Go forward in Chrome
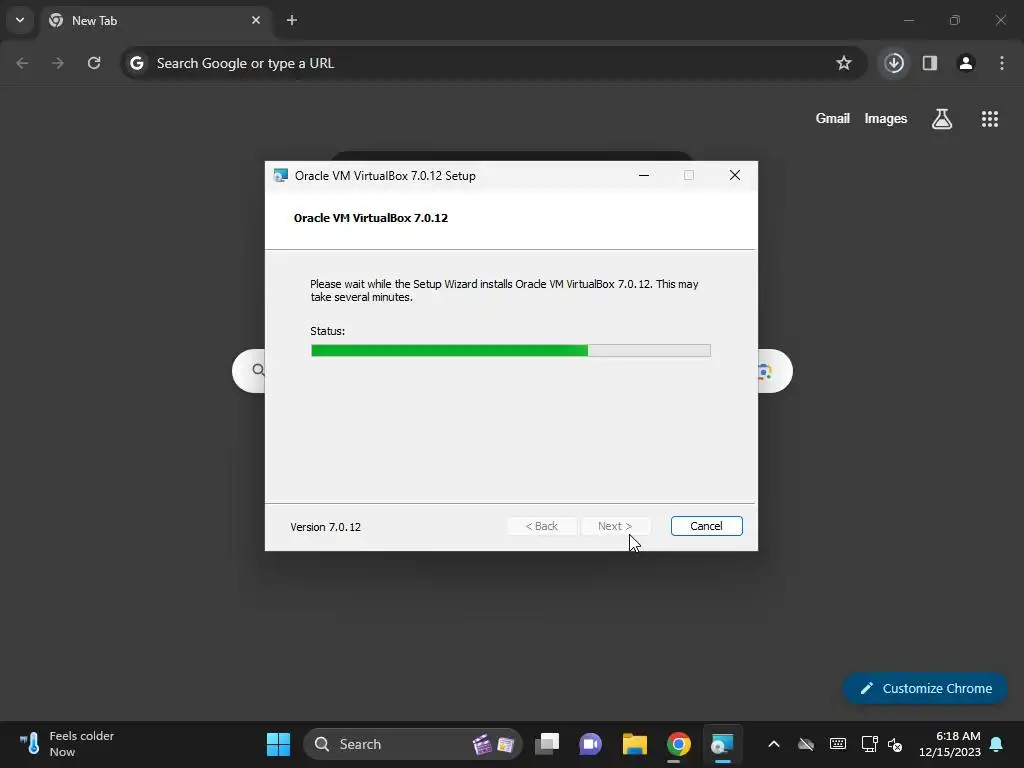Viewport: 1024px width, 768px height. pos(58,63)
